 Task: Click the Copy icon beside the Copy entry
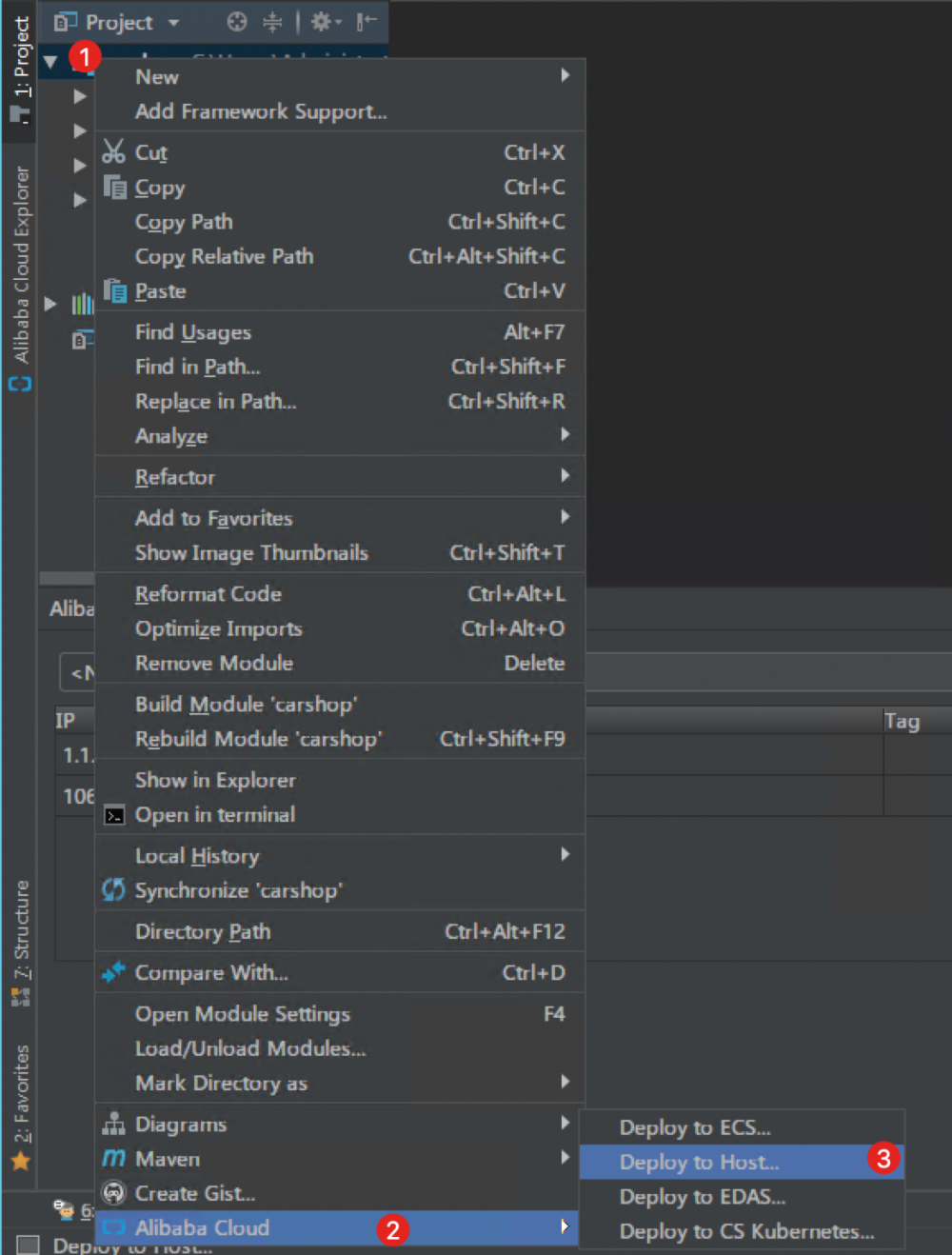114,187
